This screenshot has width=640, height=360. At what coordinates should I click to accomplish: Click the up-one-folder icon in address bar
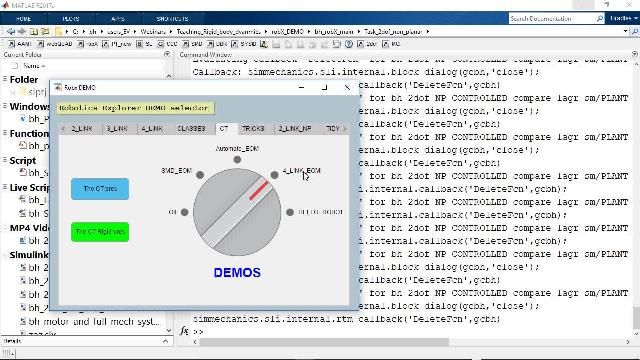point(33,31)
